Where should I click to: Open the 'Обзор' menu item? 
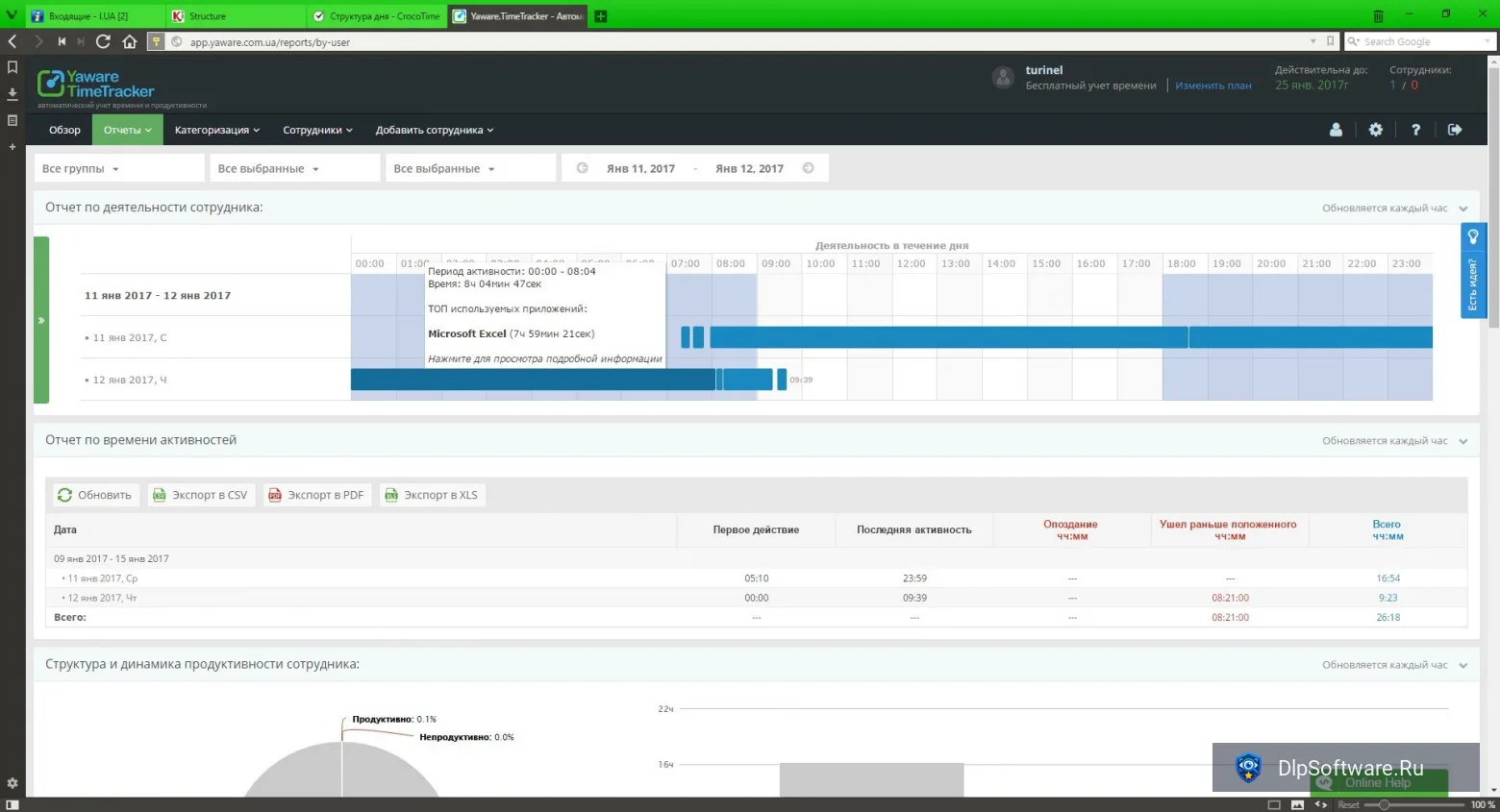64,130
